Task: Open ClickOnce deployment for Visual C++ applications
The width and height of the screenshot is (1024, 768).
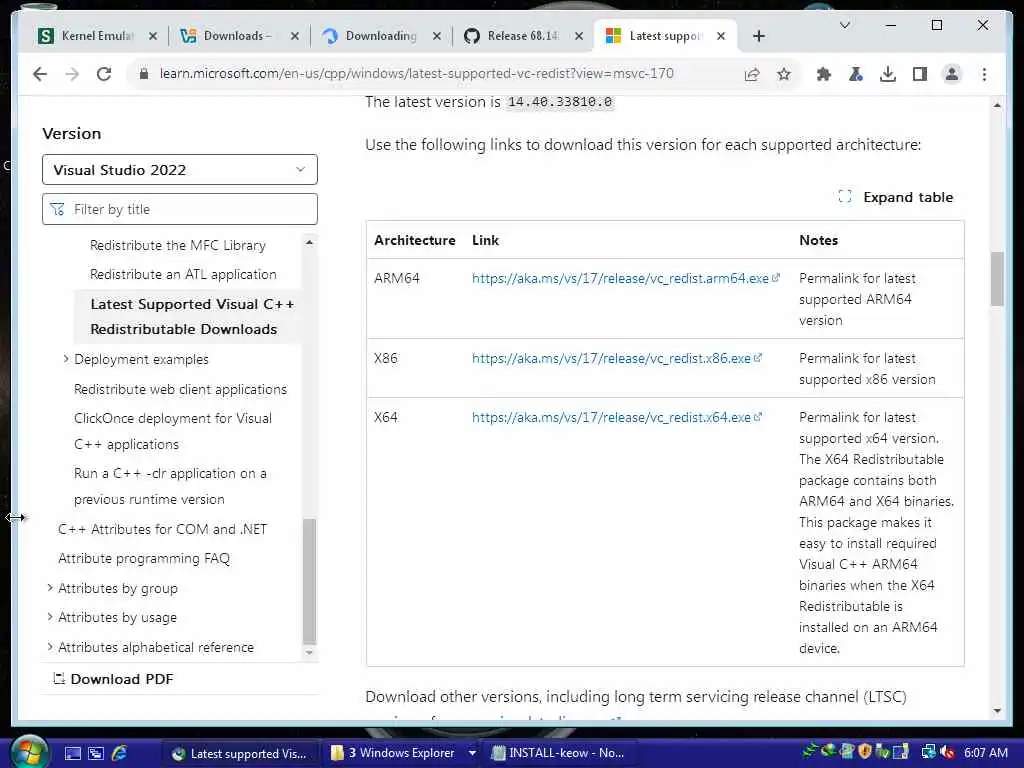Action: [x=172, y=431]
